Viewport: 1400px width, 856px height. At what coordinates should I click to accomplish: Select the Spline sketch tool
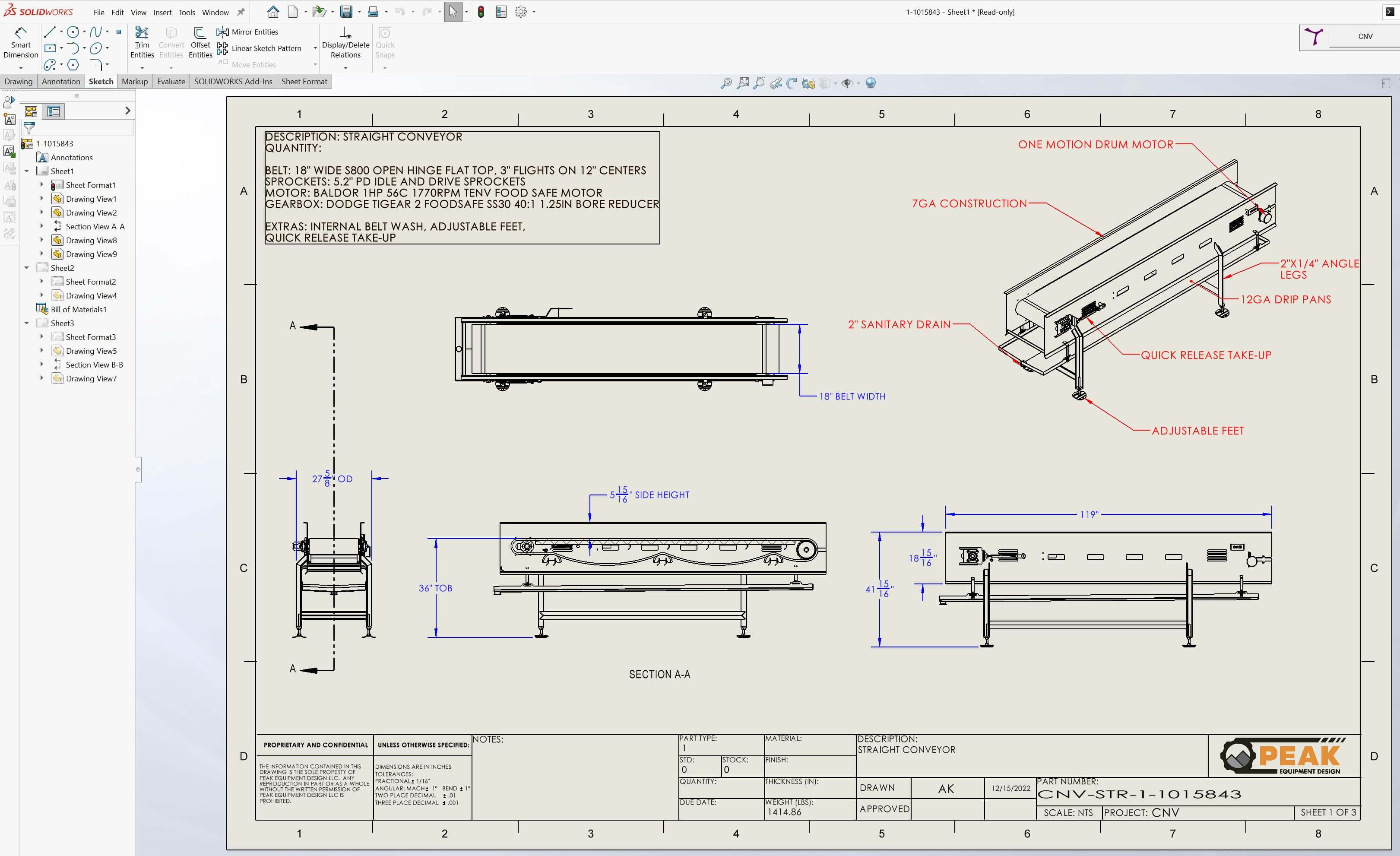(95, 32)
